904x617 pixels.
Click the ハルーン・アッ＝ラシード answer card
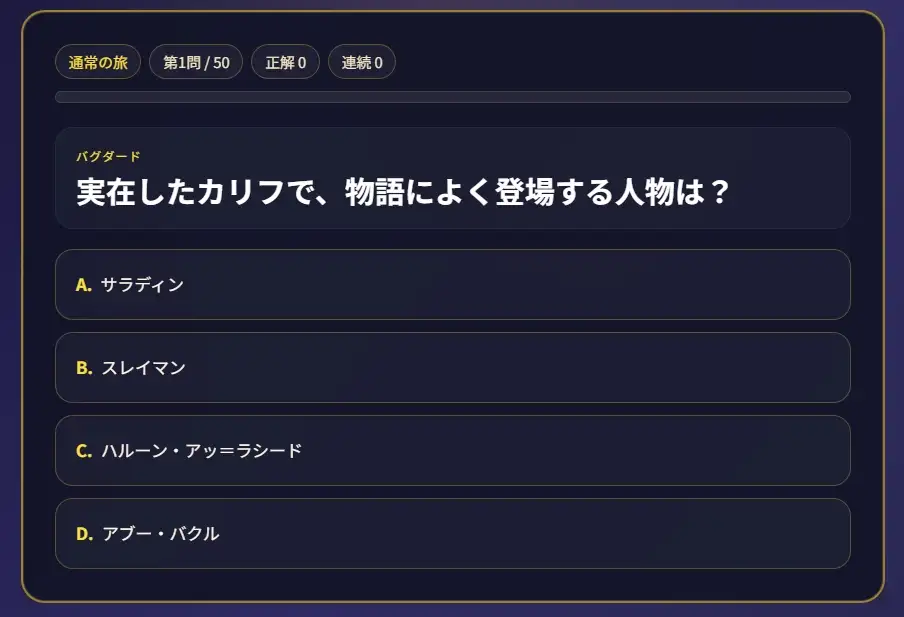[x=452, y=451]
